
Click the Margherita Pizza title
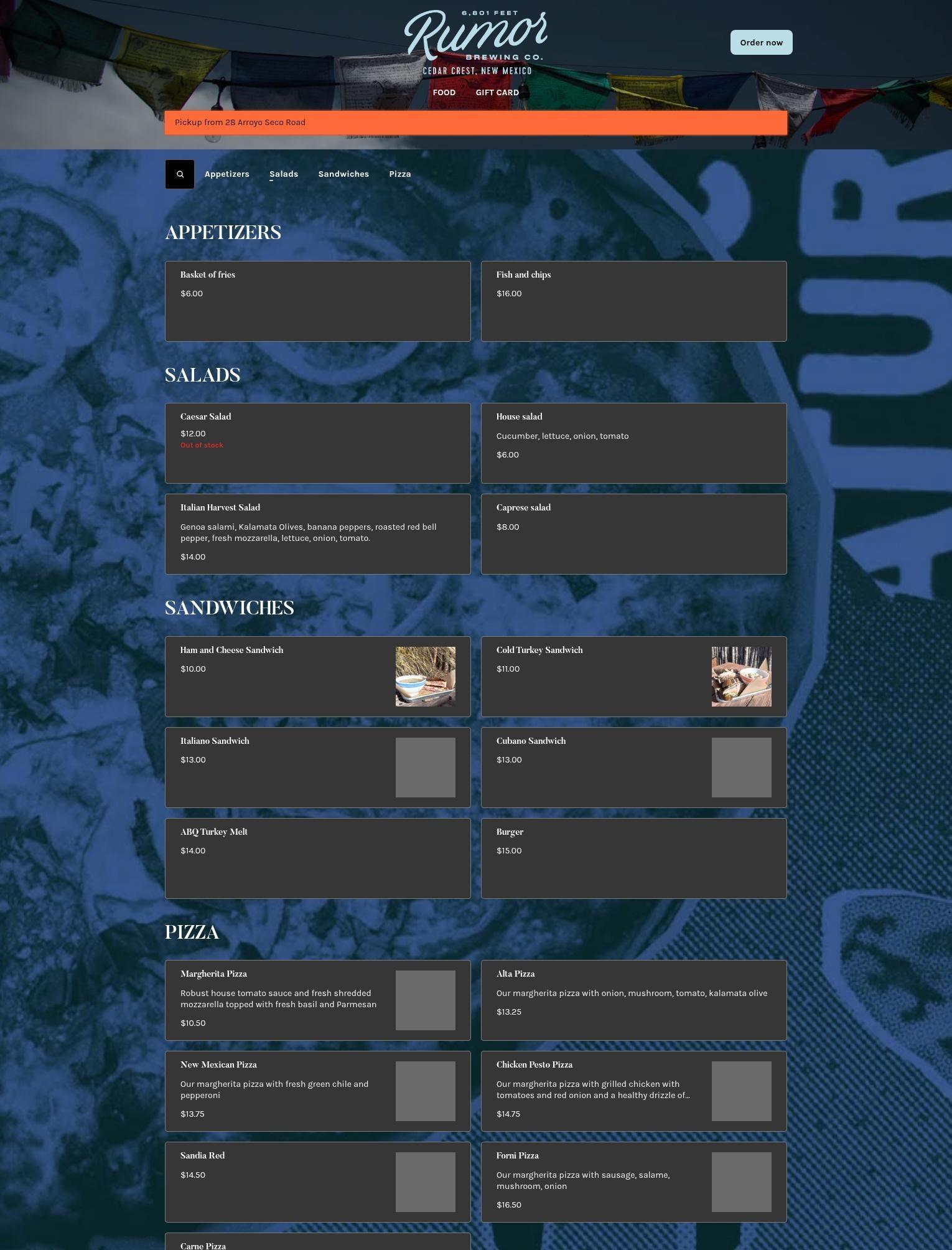(213, 974)
